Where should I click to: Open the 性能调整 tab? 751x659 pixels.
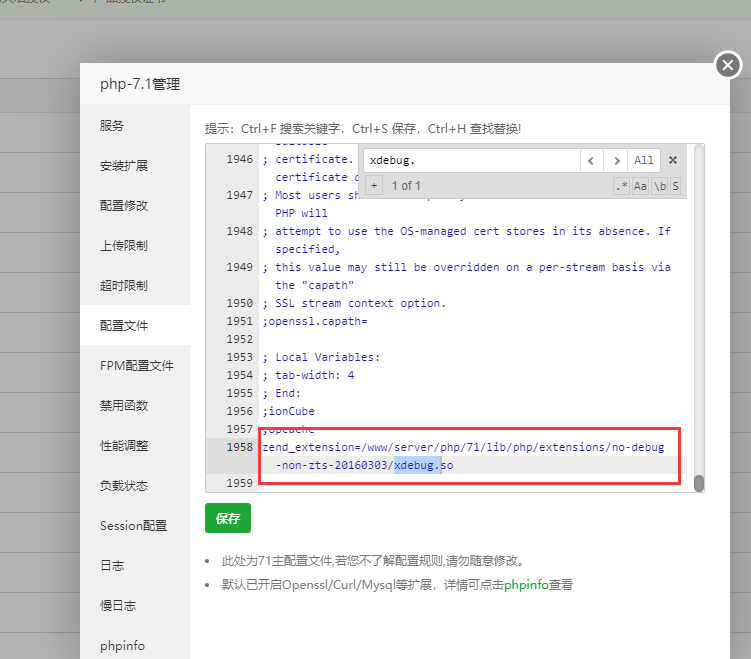[x=135, y=445]
